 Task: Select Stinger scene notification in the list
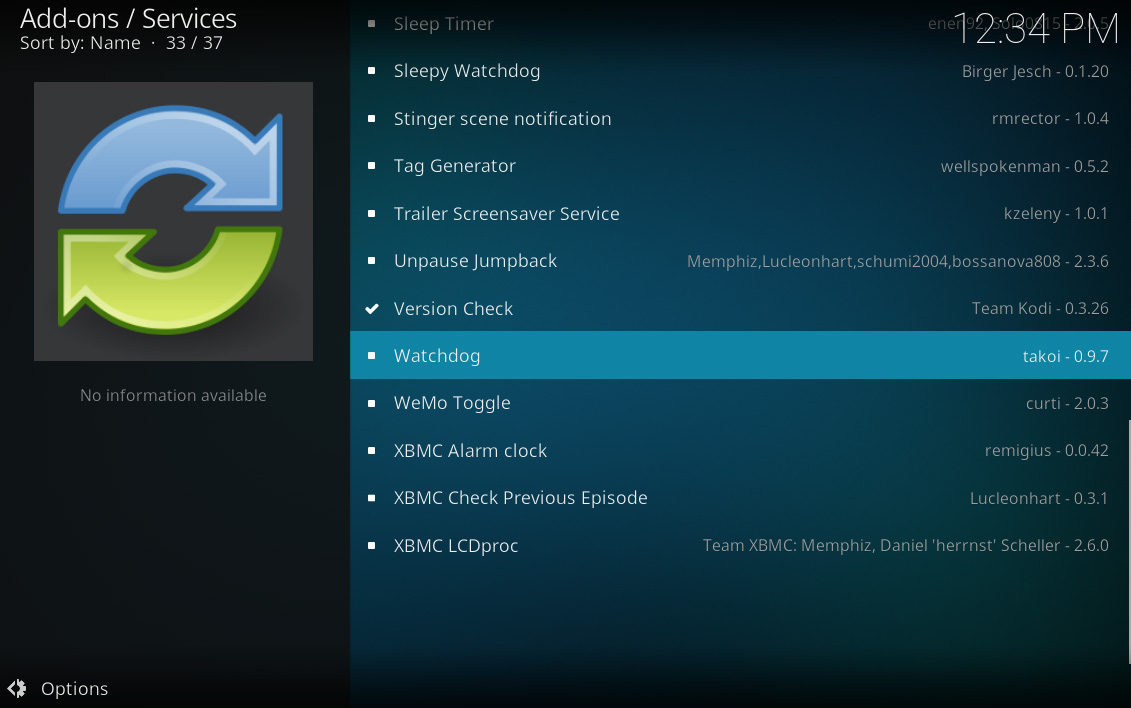tap(740, 118)
